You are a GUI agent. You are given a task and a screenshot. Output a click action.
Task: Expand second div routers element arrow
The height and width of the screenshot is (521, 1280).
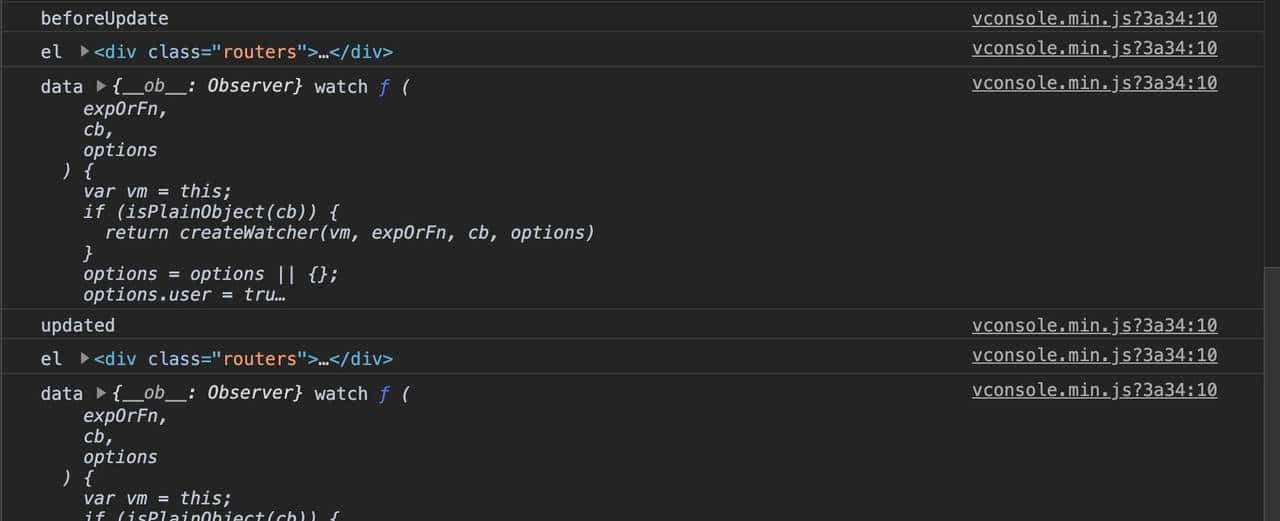(x=85, y=359)
